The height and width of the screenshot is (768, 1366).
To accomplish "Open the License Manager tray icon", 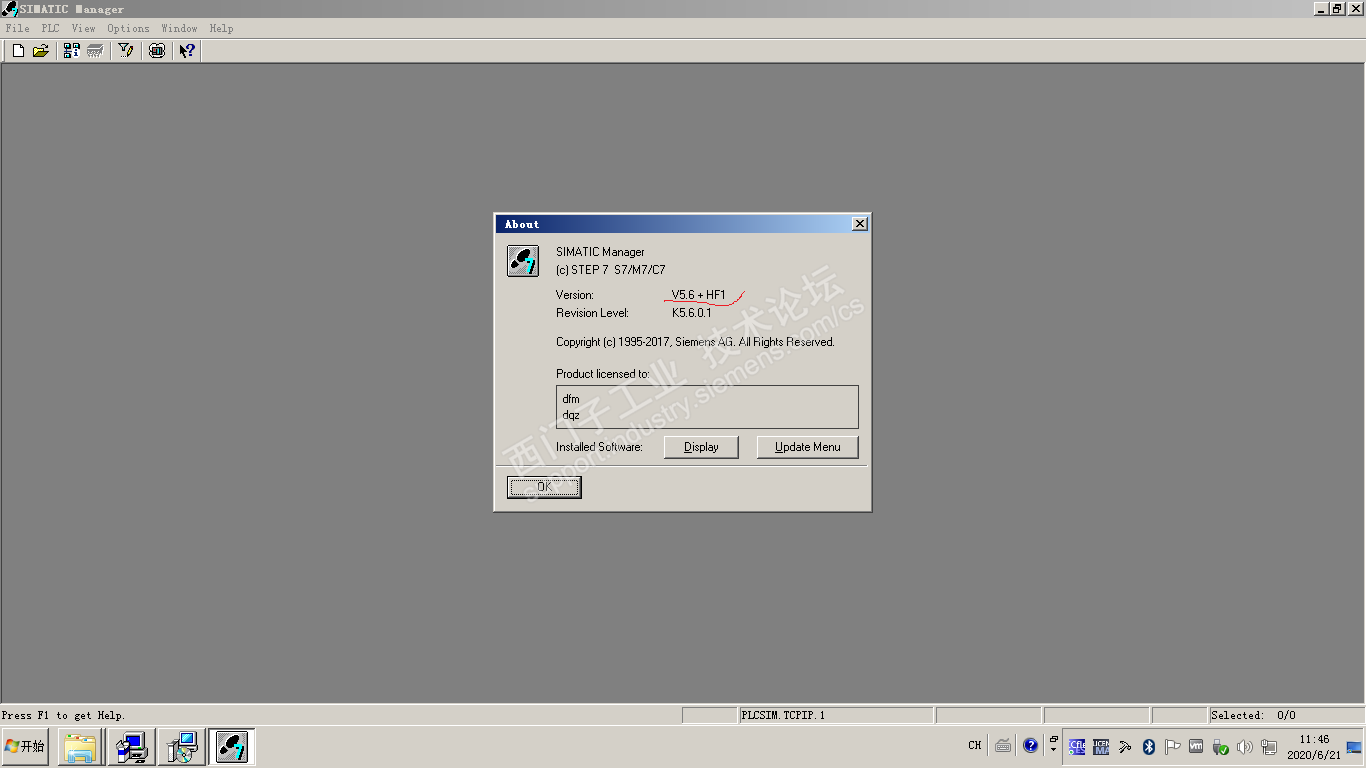I will pyautogui.click(x=1101, y=746).
